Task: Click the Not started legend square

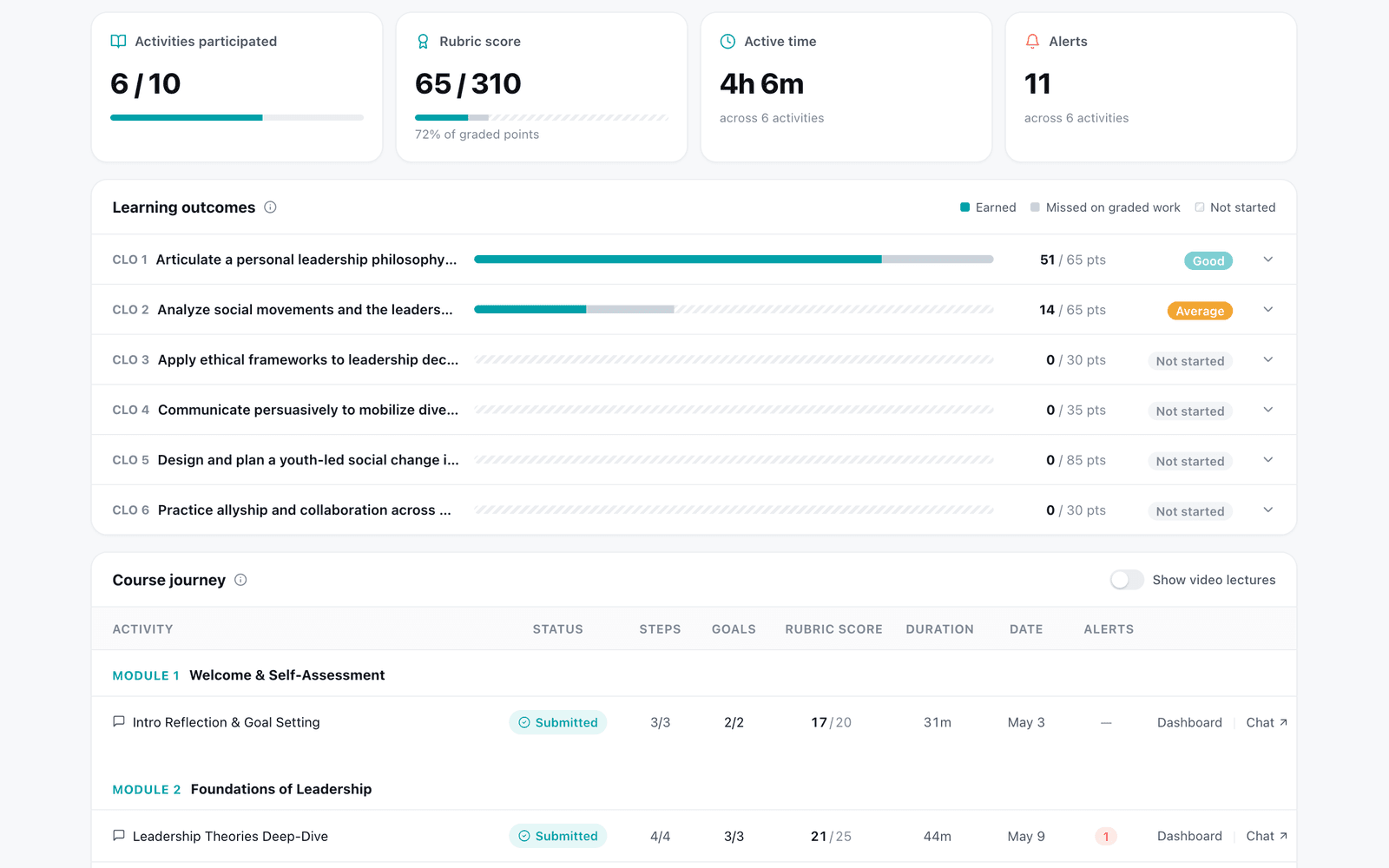Action: [1199, 207]
